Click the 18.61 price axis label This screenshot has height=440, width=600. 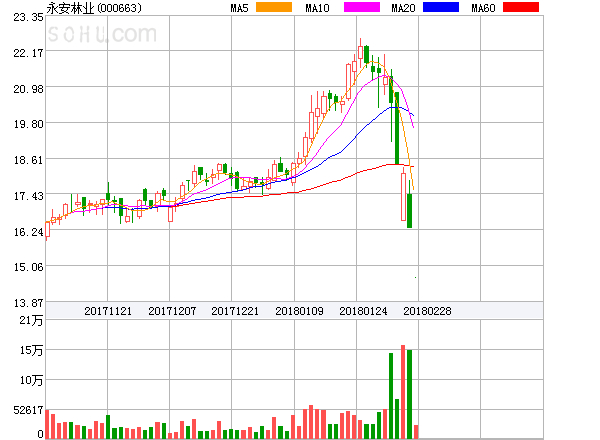(x=28, y=160)
